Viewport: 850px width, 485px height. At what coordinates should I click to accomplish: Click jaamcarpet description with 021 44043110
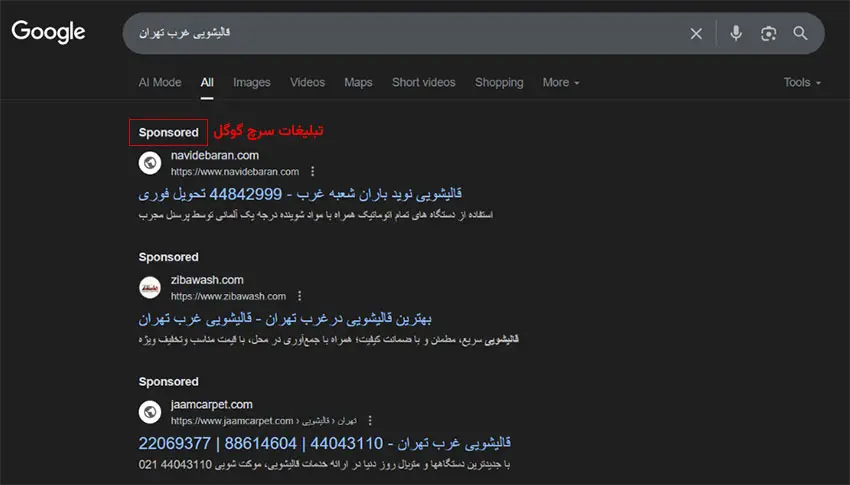324,464
